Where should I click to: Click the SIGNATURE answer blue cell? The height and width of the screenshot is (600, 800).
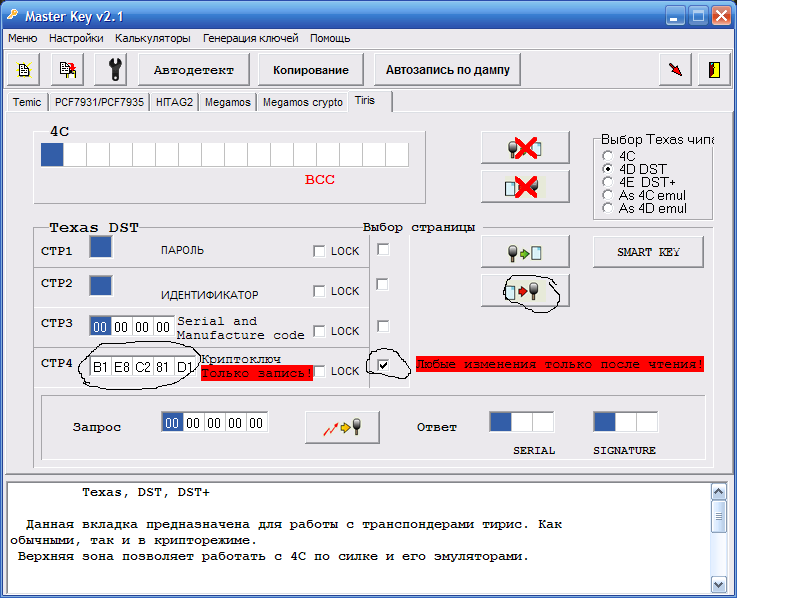tap(605, 422)
